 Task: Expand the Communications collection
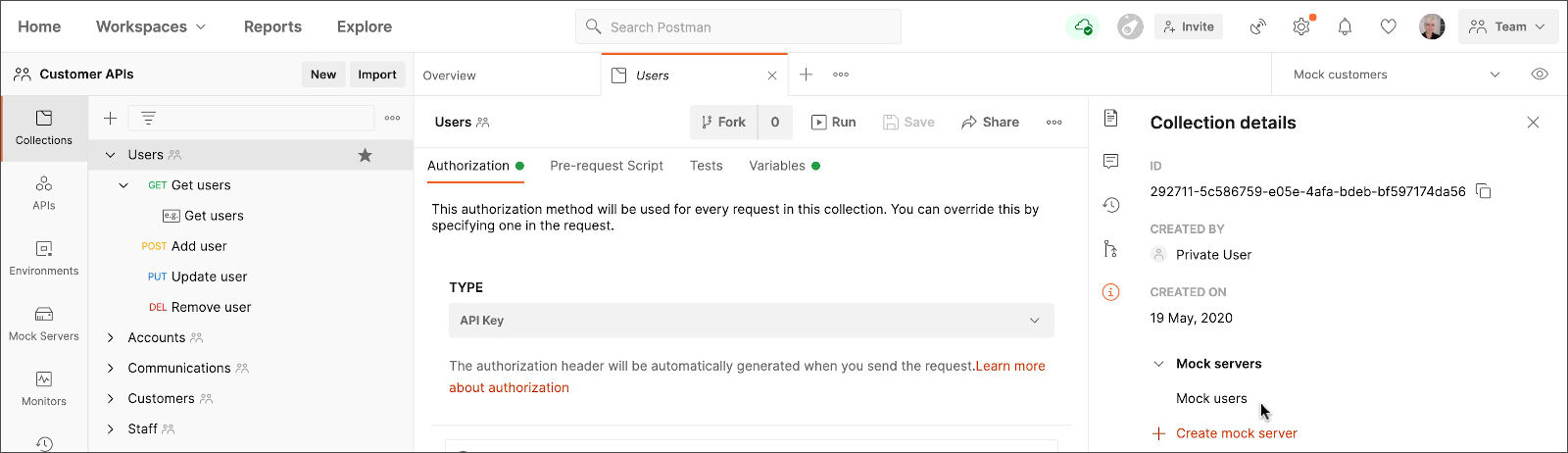[x=110, y=368]
